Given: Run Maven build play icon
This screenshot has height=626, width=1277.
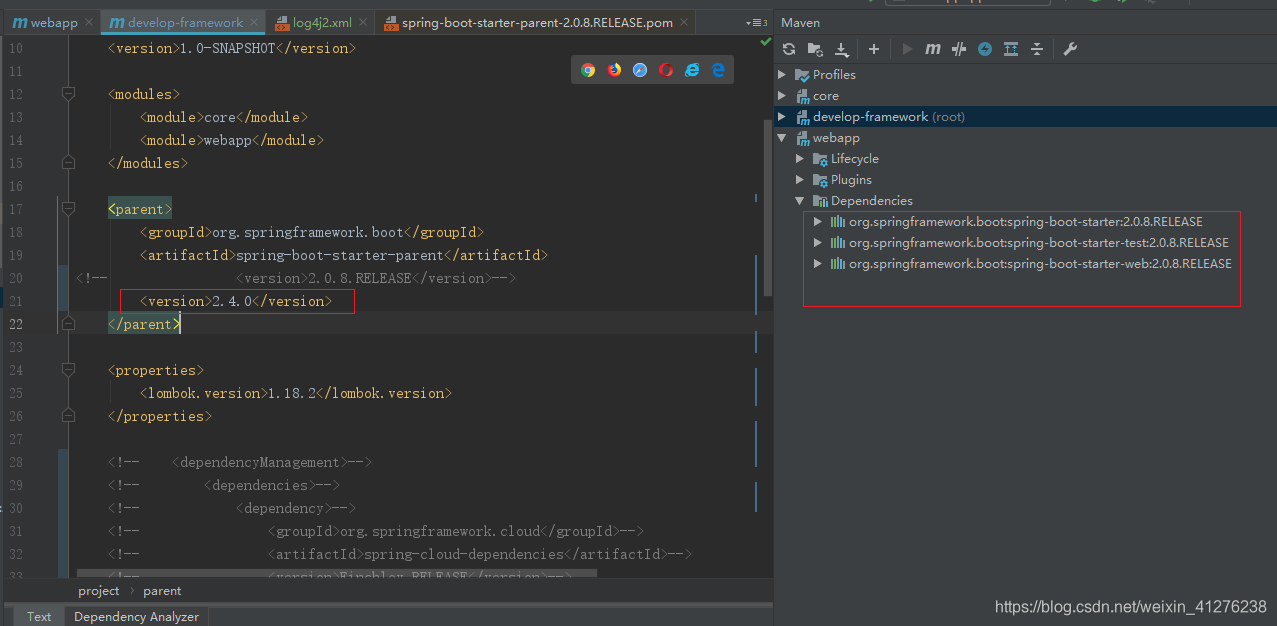Looking at the screenshot, I should pos(907,49).
